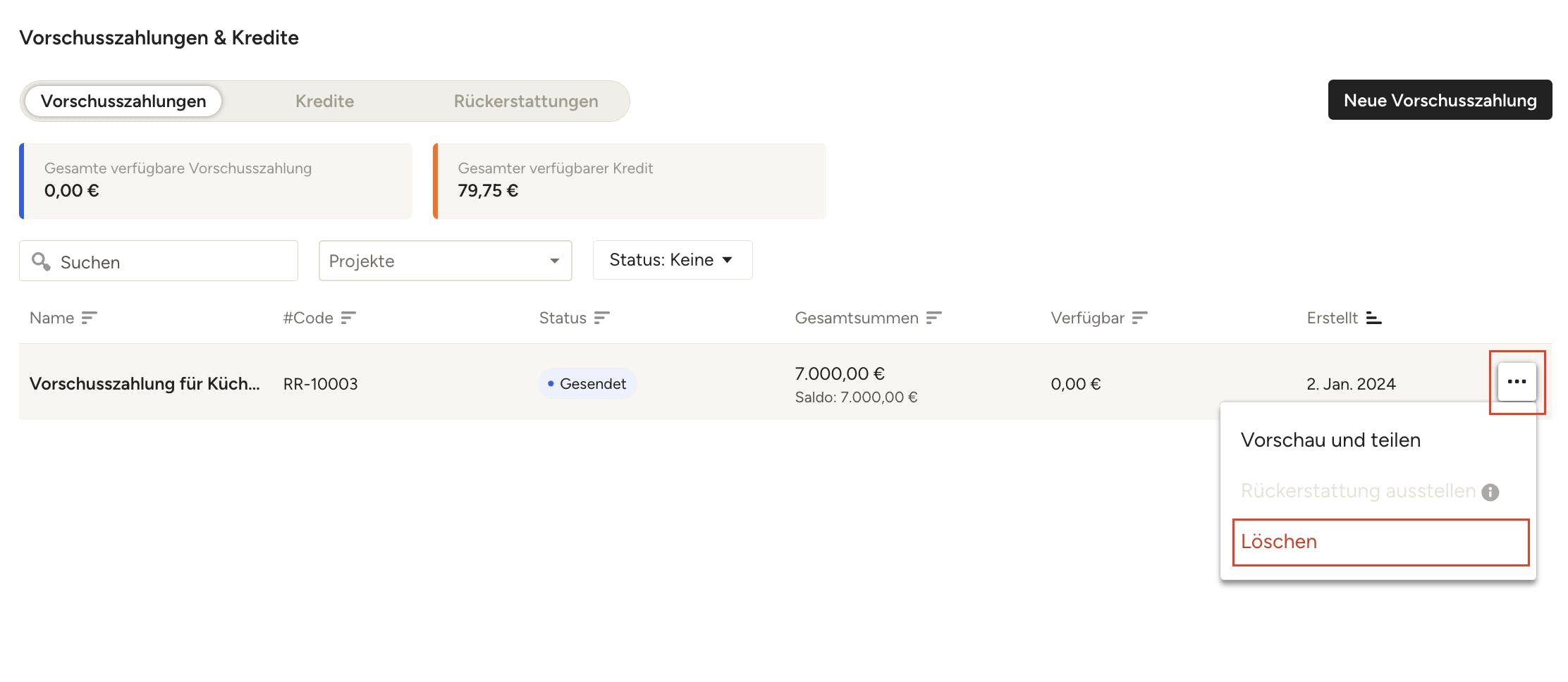Choose Vorschau und teilen from menu
This screenshot has width=1568, height=682.
point(1330,440)
